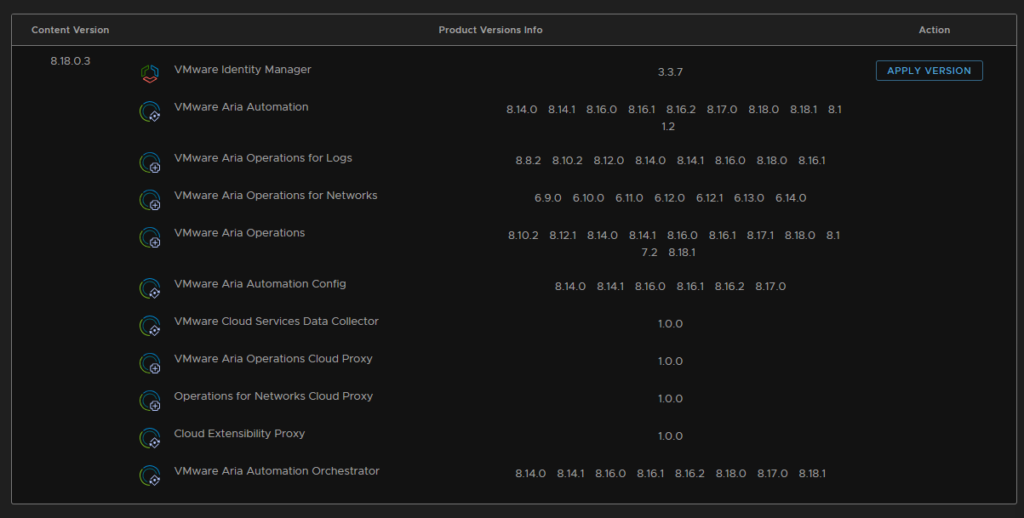Click the VMware Cloud Services Data Collector label

[x=276, y=321]
